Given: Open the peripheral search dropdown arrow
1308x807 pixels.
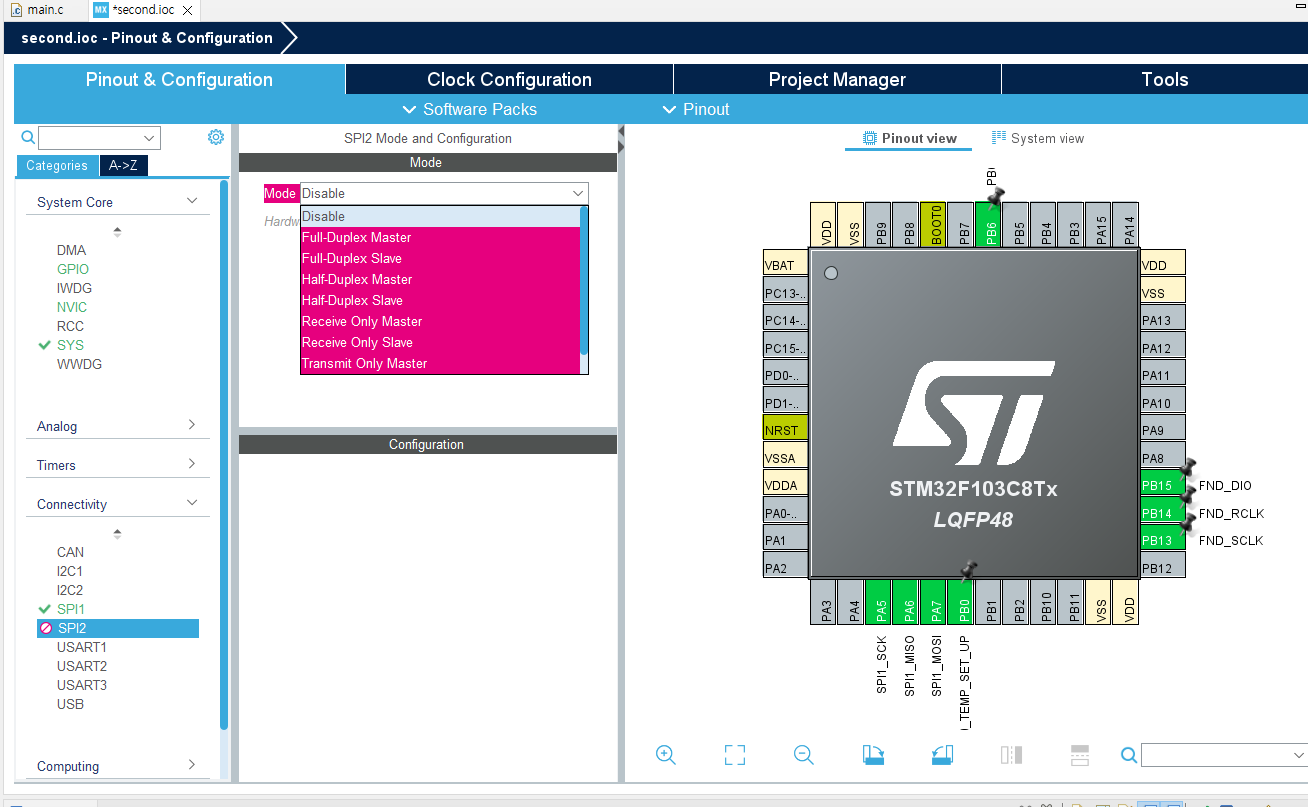Looking at the screenshot, I should [150, 138].
